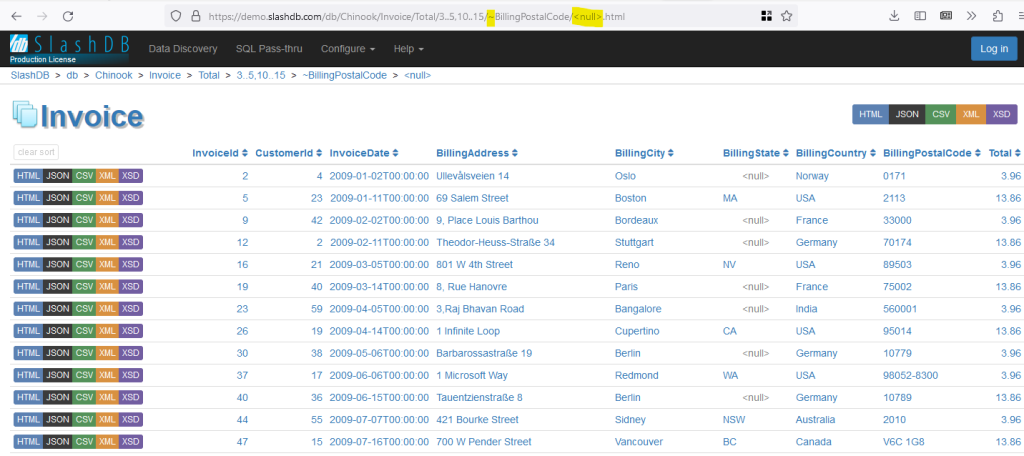The width and height of the screenshot is (1024, 456).
Task: Click CustomerId 59 link
Action: pyautogui.click(x=317, y=309)
